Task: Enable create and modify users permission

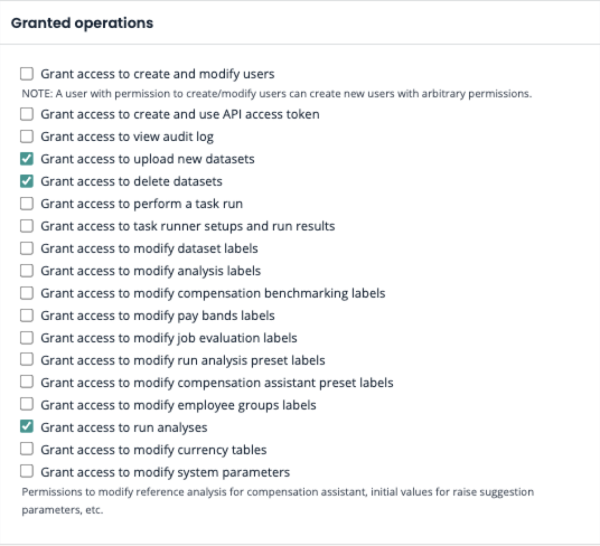Action: [x=27, y=74]
